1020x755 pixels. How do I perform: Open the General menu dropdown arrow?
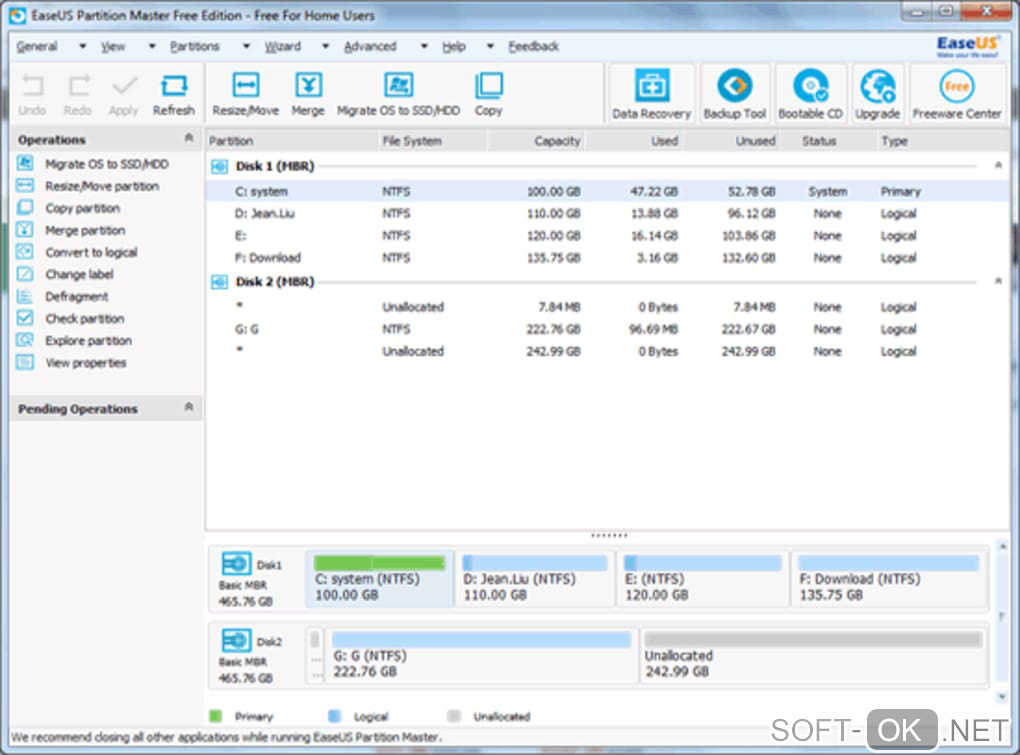82,46
